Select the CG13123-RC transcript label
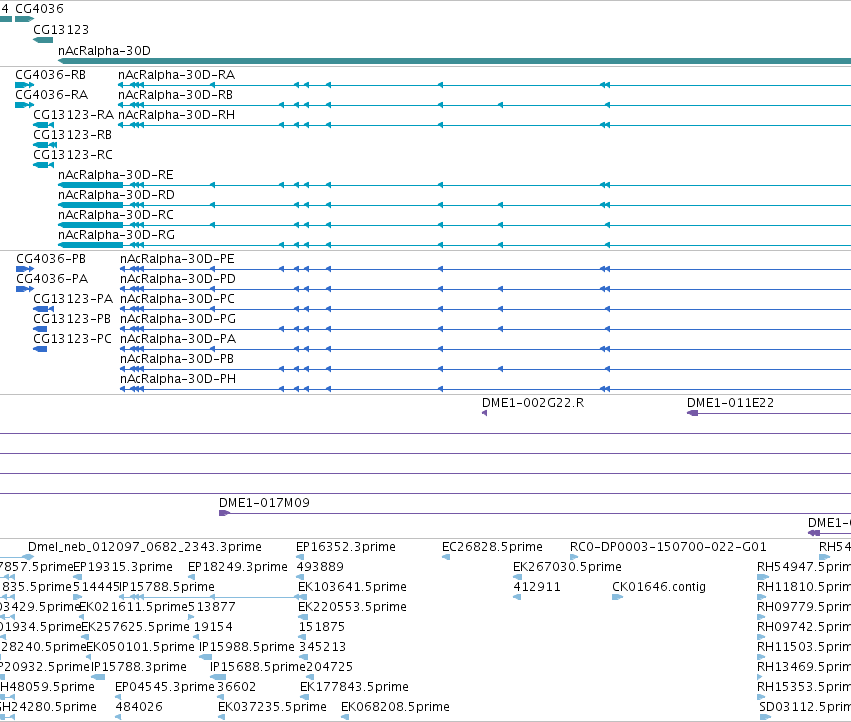 pos(73,155)
